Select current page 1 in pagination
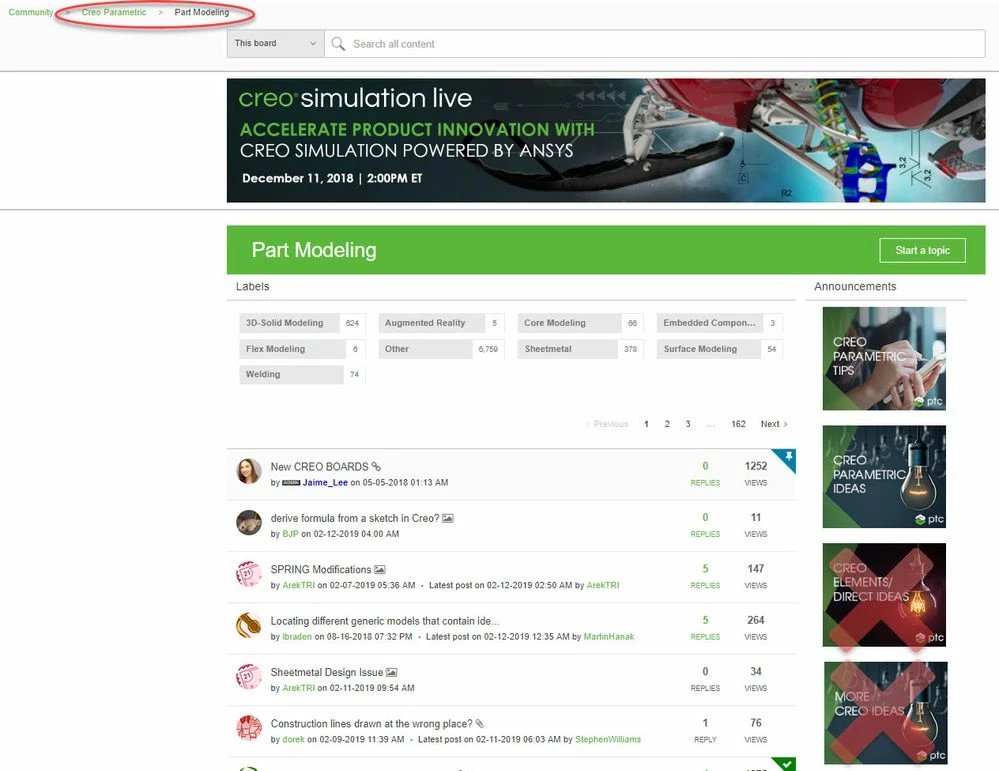 coord(646,424)
